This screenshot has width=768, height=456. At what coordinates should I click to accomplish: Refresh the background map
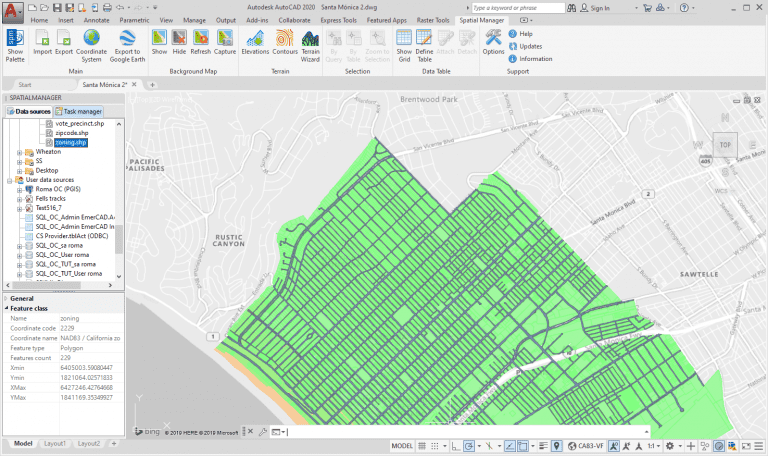200,42
